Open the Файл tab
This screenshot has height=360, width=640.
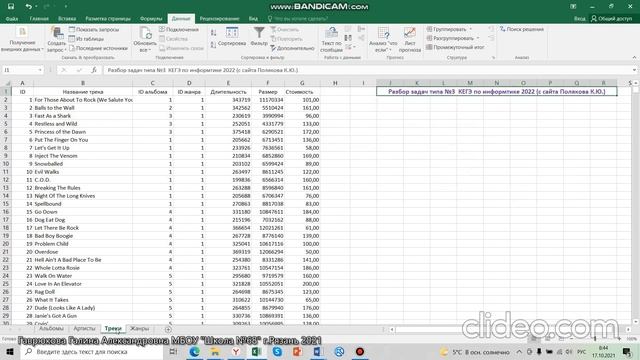(x=12, y=19)
